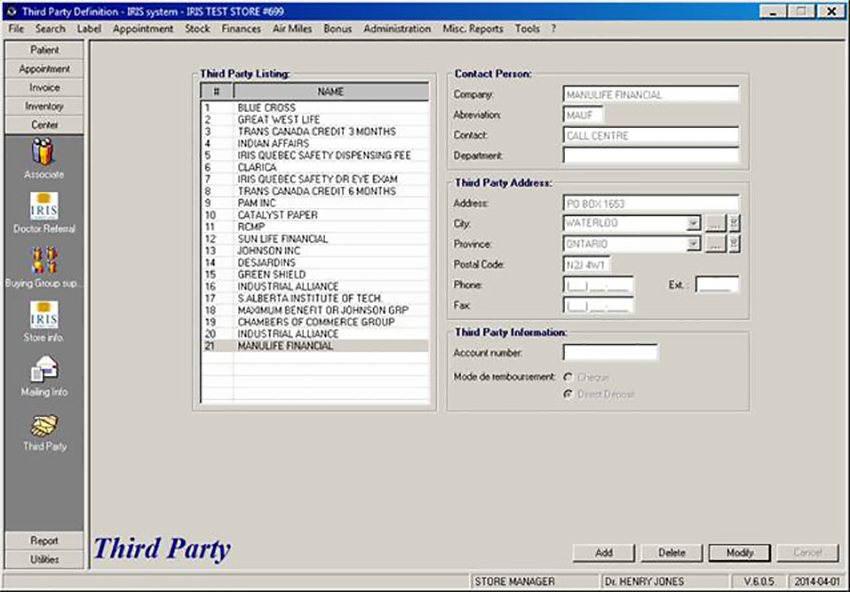This screenshot has height=592, width=850.
Task: Select the Cheque reimbursement radio button
Action: click(568, 377)
